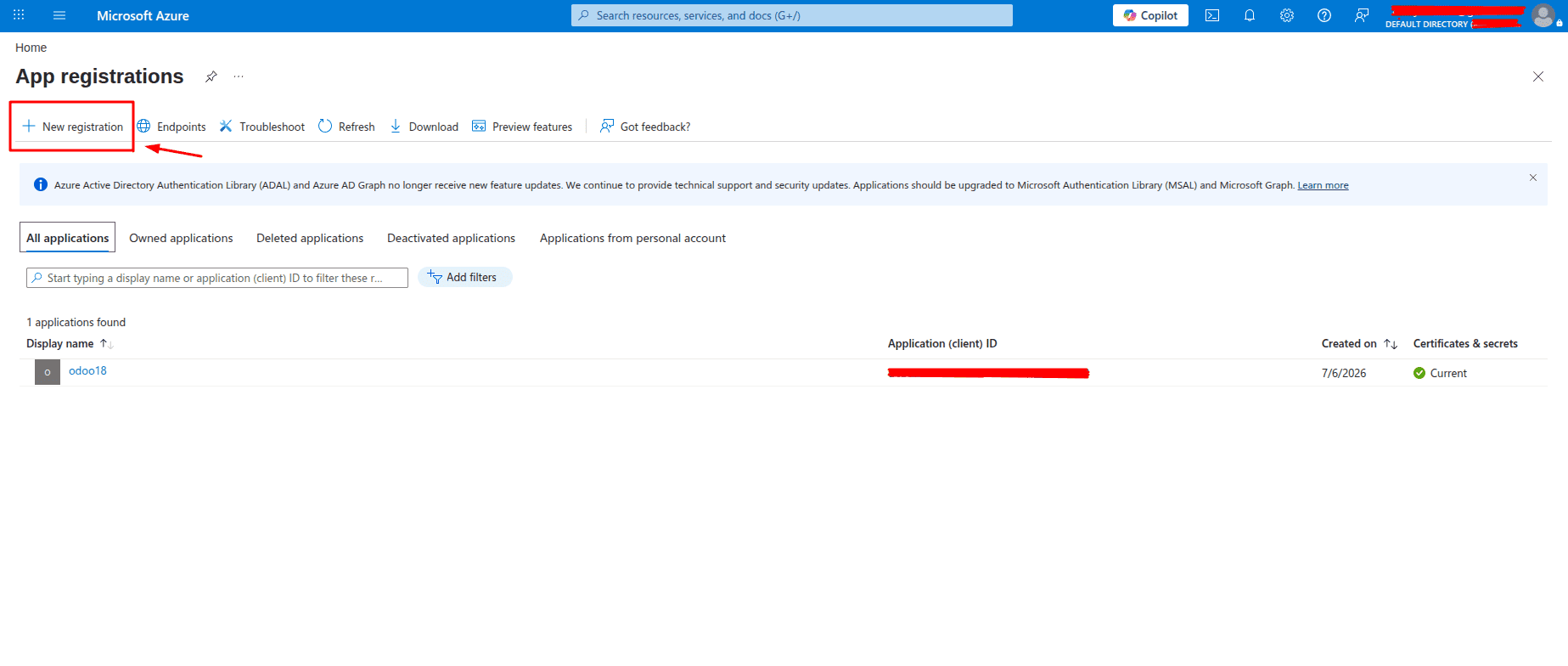The image size is (1568, 666).
Task: Focus the top search resources box
Action: pos(792,15)
